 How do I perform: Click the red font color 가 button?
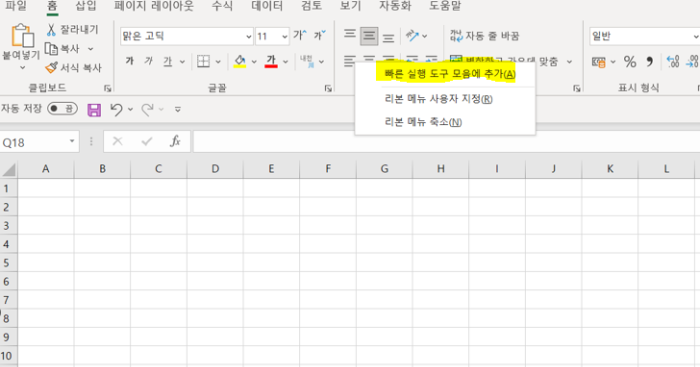[271, 61]
